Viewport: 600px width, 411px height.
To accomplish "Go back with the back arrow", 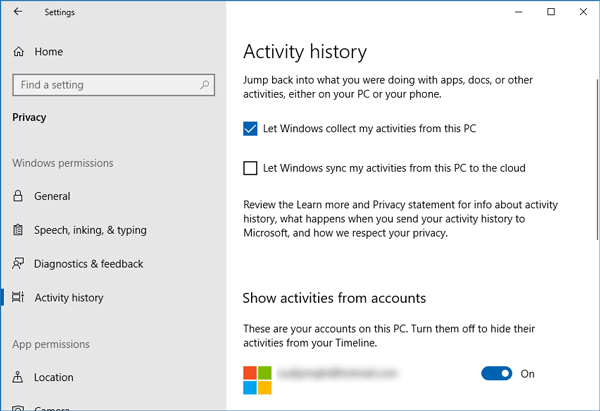I will (x=18, y=12).
